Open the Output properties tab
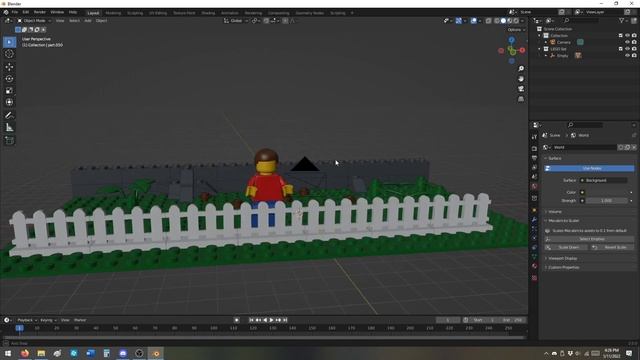This screenshot has width=640, height=360. coord(534,158)
